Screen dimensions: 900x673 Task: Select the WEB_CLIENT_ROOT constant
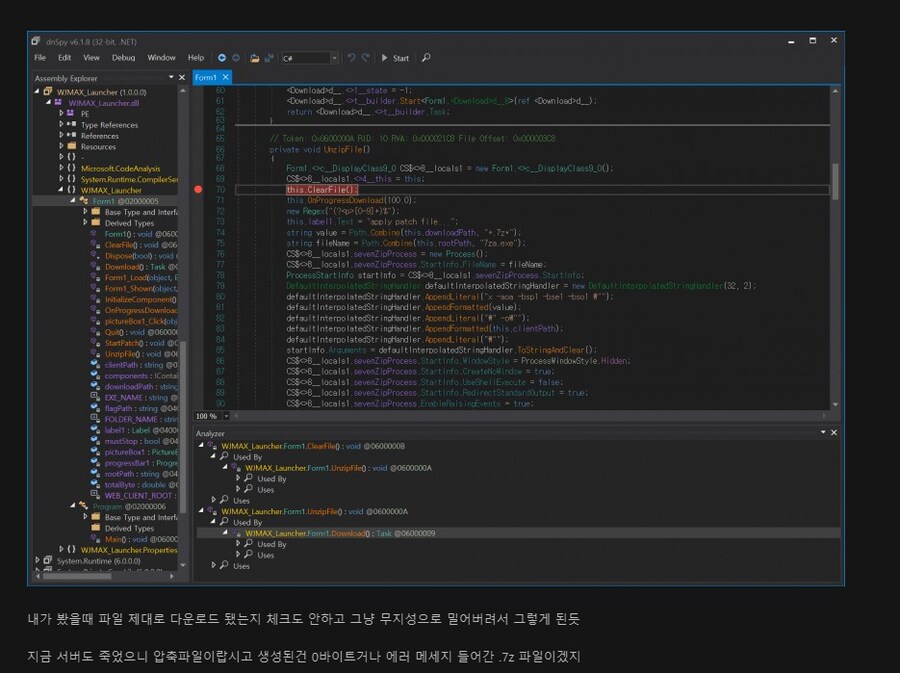pos(140,496)
